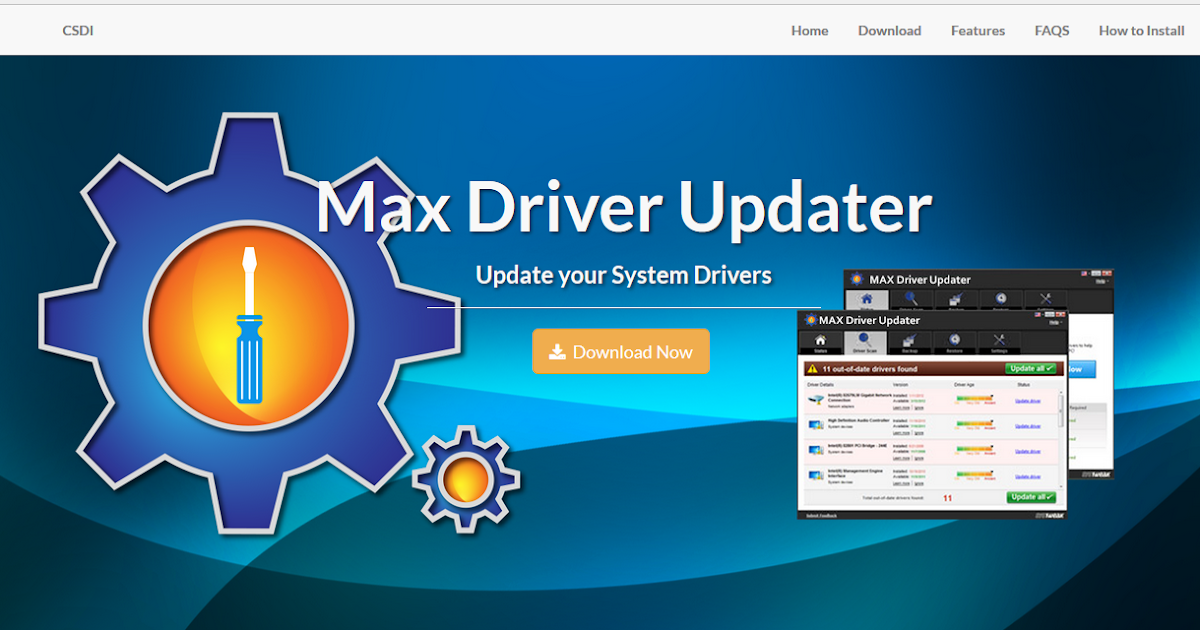The height and width of the screenshot is (630, 1200).
Task: Click network adapter icon in first driver row
Action: 816,400
